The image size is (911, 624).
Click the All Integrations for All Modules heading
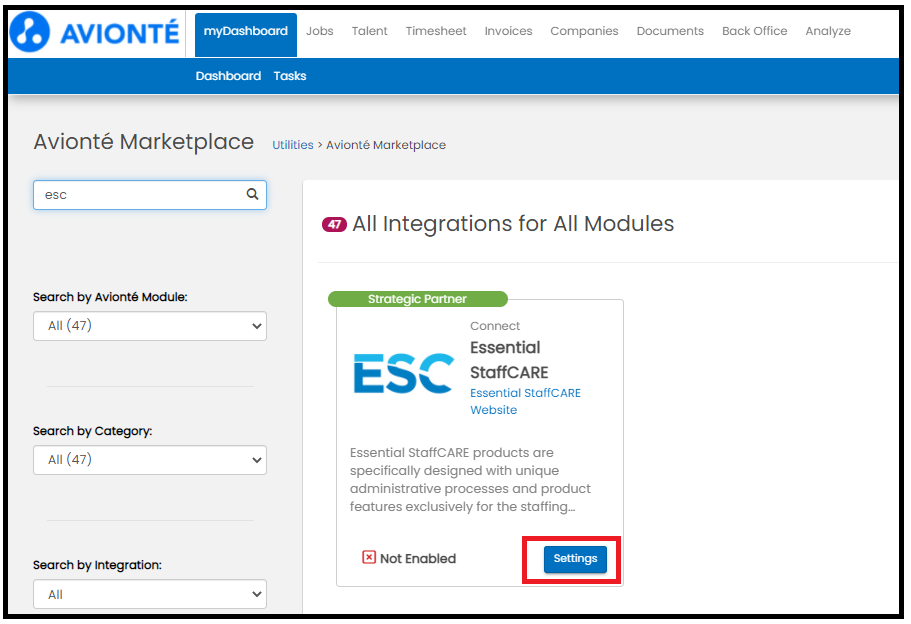coord(513,224)
